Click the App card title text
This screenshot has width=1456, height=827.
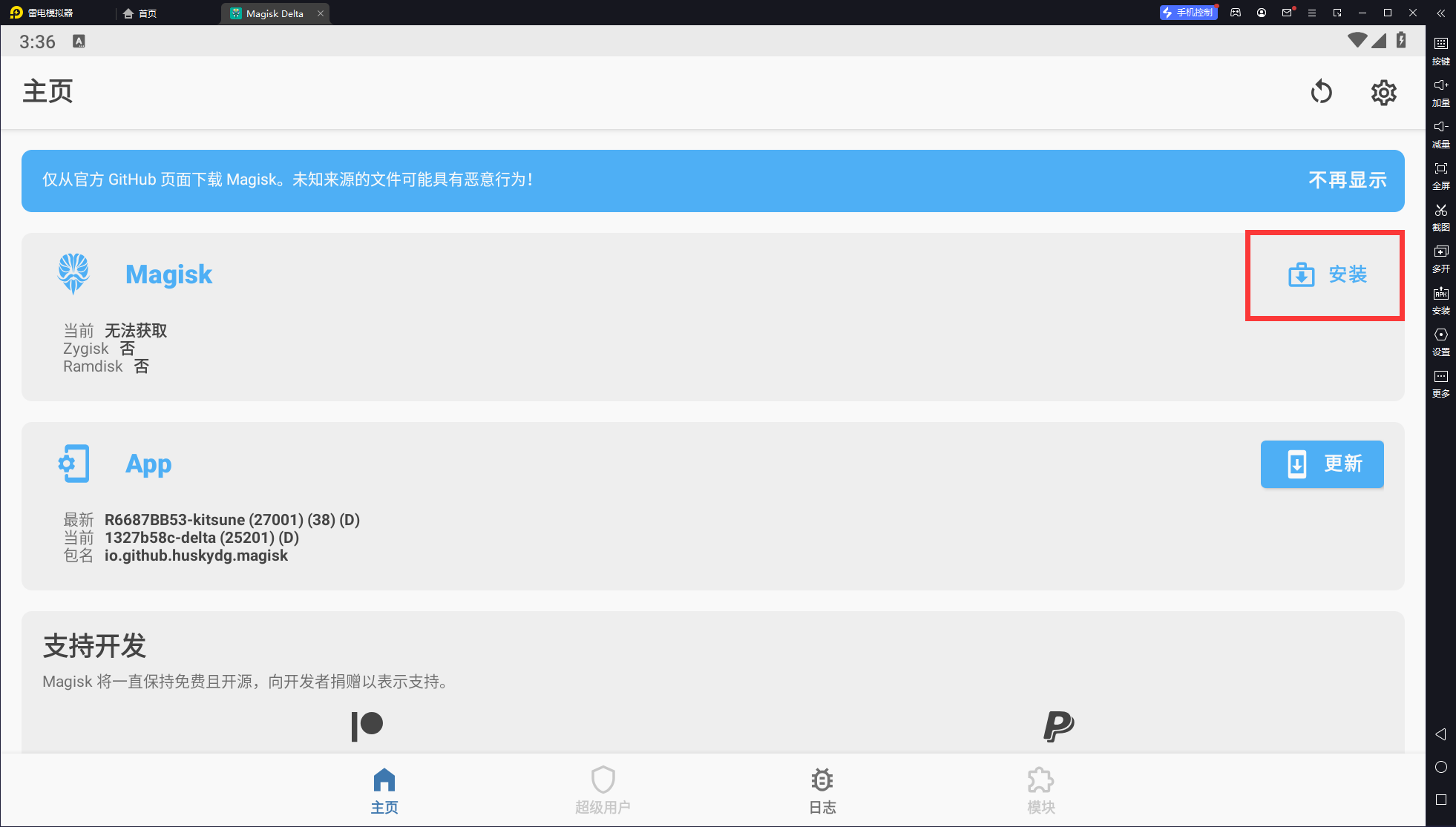point(148,464)
